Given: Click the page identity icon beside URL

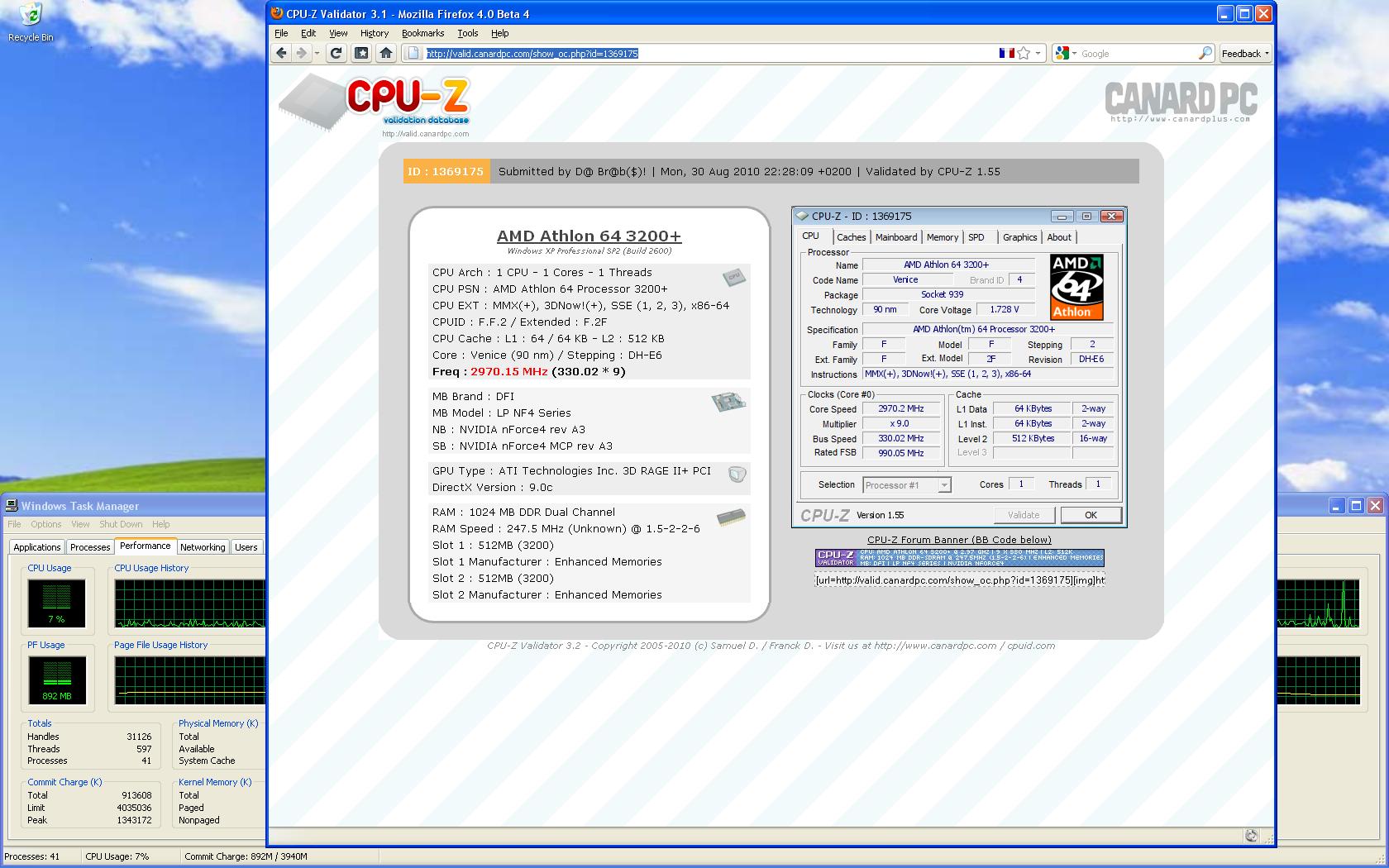Looking at the screenshot, I should pyautogui.click(x=413, y=53).
